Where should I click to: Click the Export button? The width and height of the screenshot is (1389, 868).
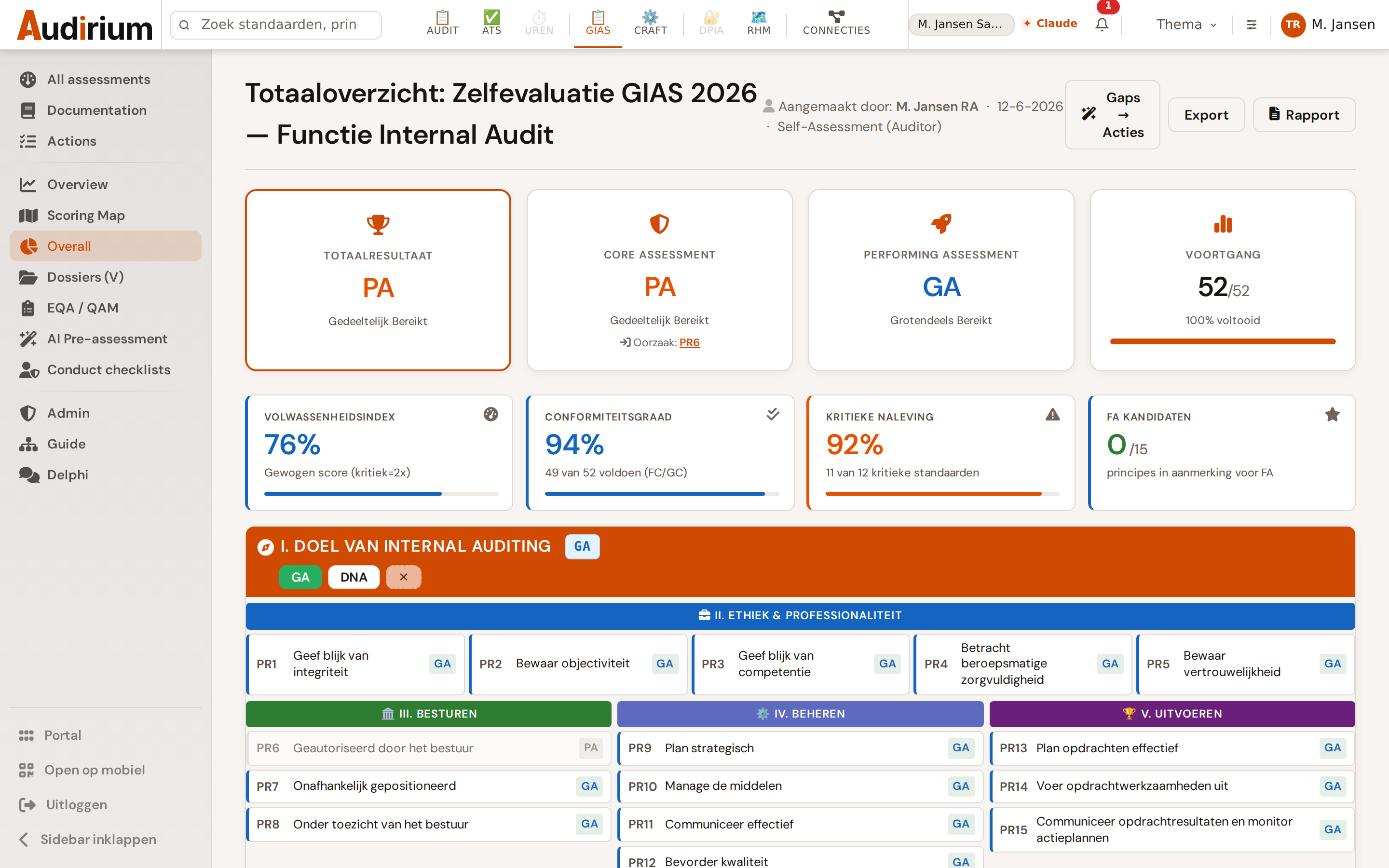(x=1206, y=115)
